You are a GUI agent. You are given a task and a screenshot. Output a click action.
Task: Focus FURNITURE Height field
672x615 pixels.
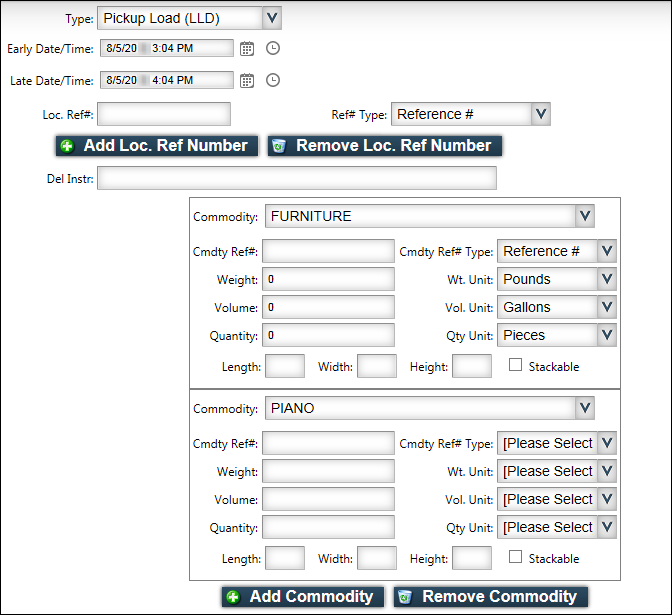472,366
